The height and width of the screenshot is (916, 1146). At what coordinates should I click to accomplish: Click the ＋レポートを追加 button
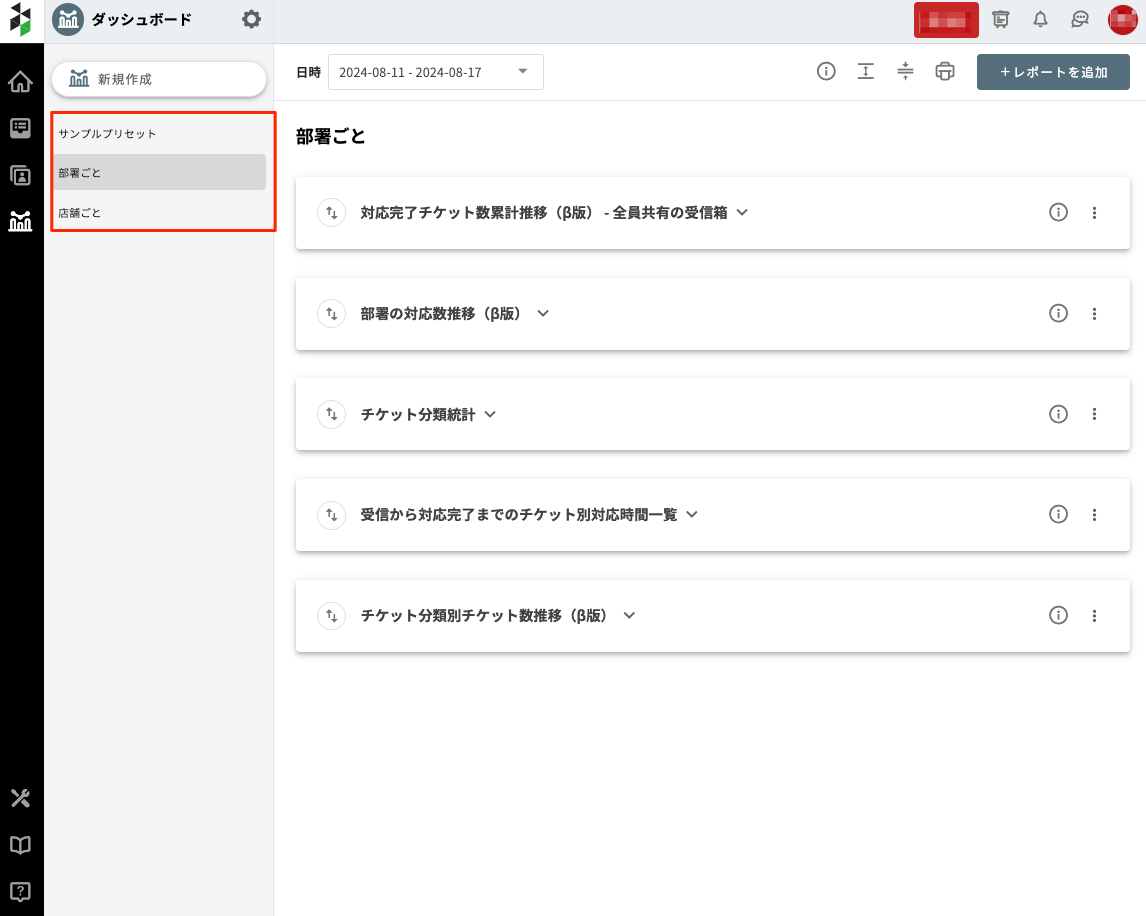[x=1053, y=72]
